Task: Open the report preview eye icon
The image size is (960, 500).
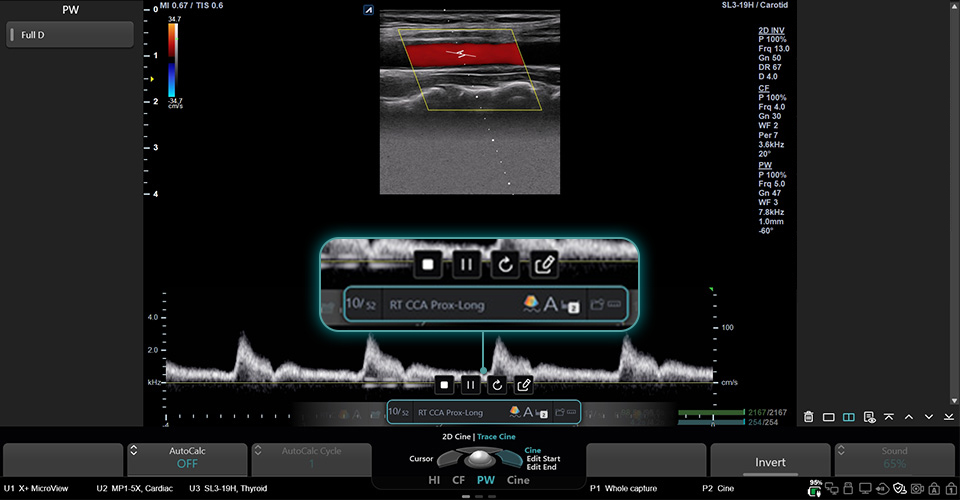Action: 870,417
